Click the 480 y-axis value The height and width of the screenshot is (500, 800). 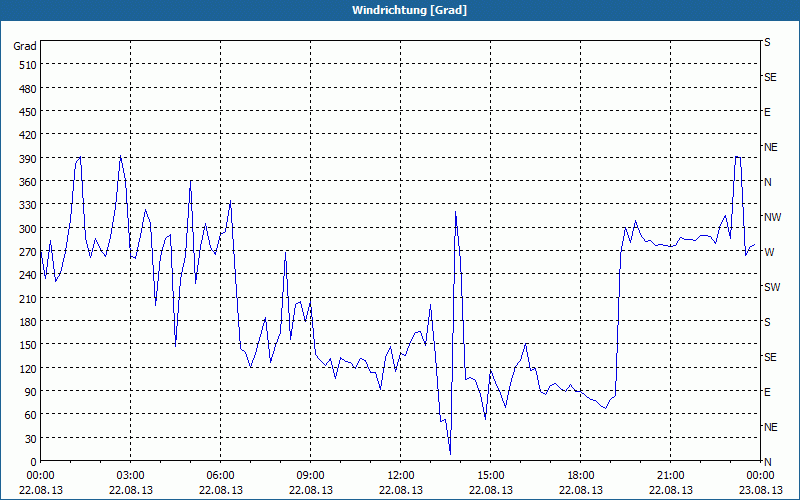point(27,89)
